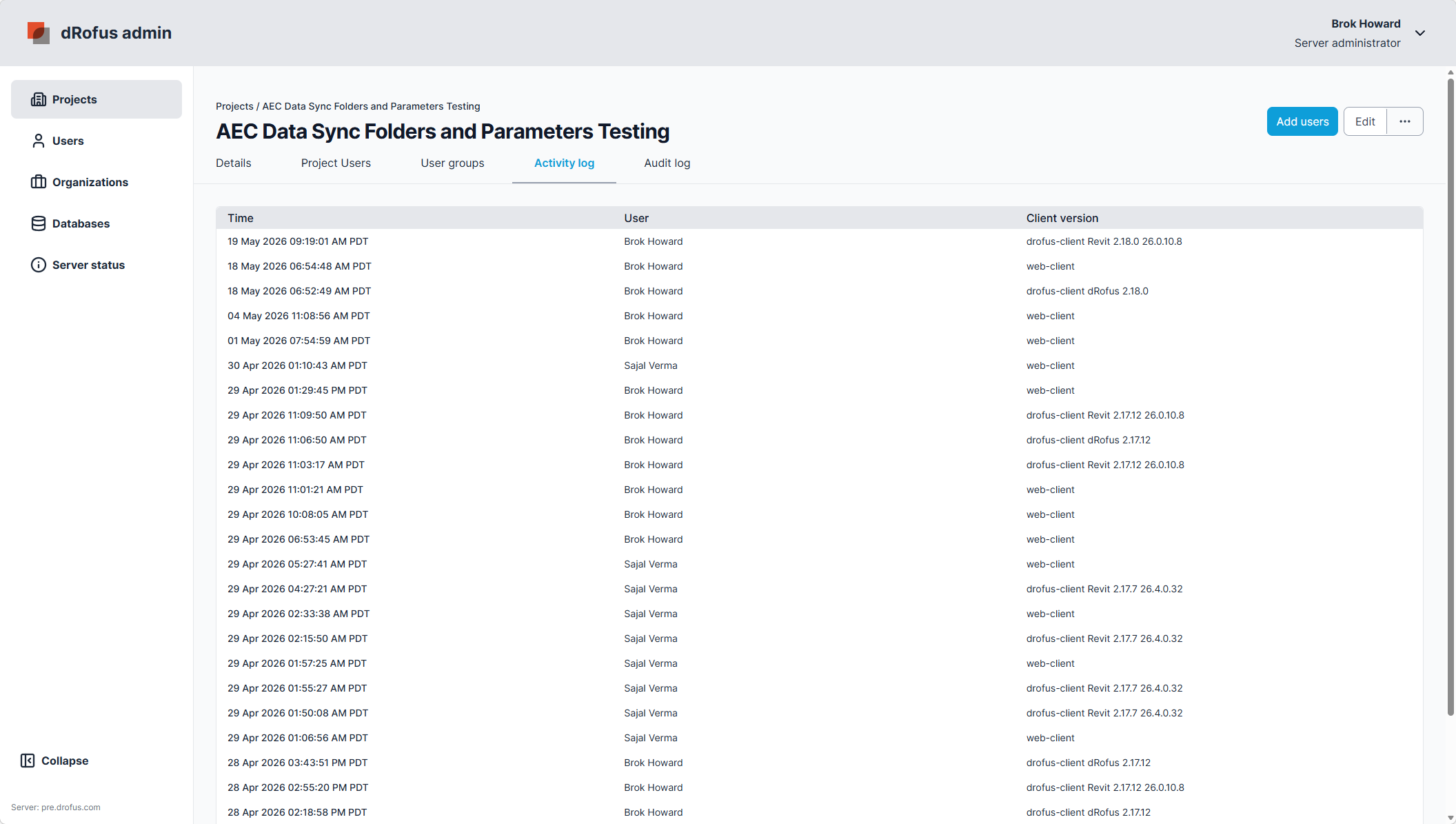Open the Audit log tab
Image resolution: width=1456 pixels, height=824 pixels.
[x=667, y=163]
